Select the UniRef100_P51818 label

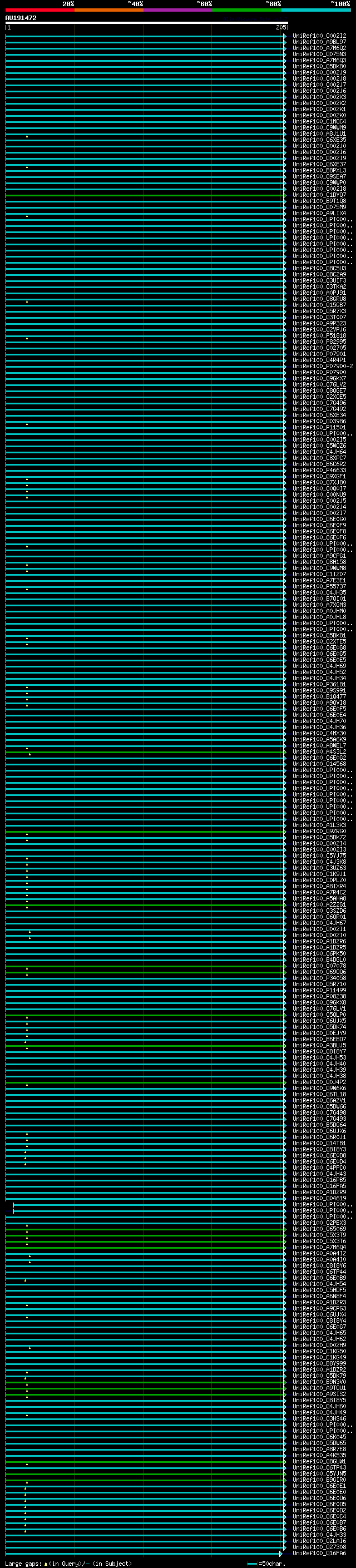click(319, 335)
